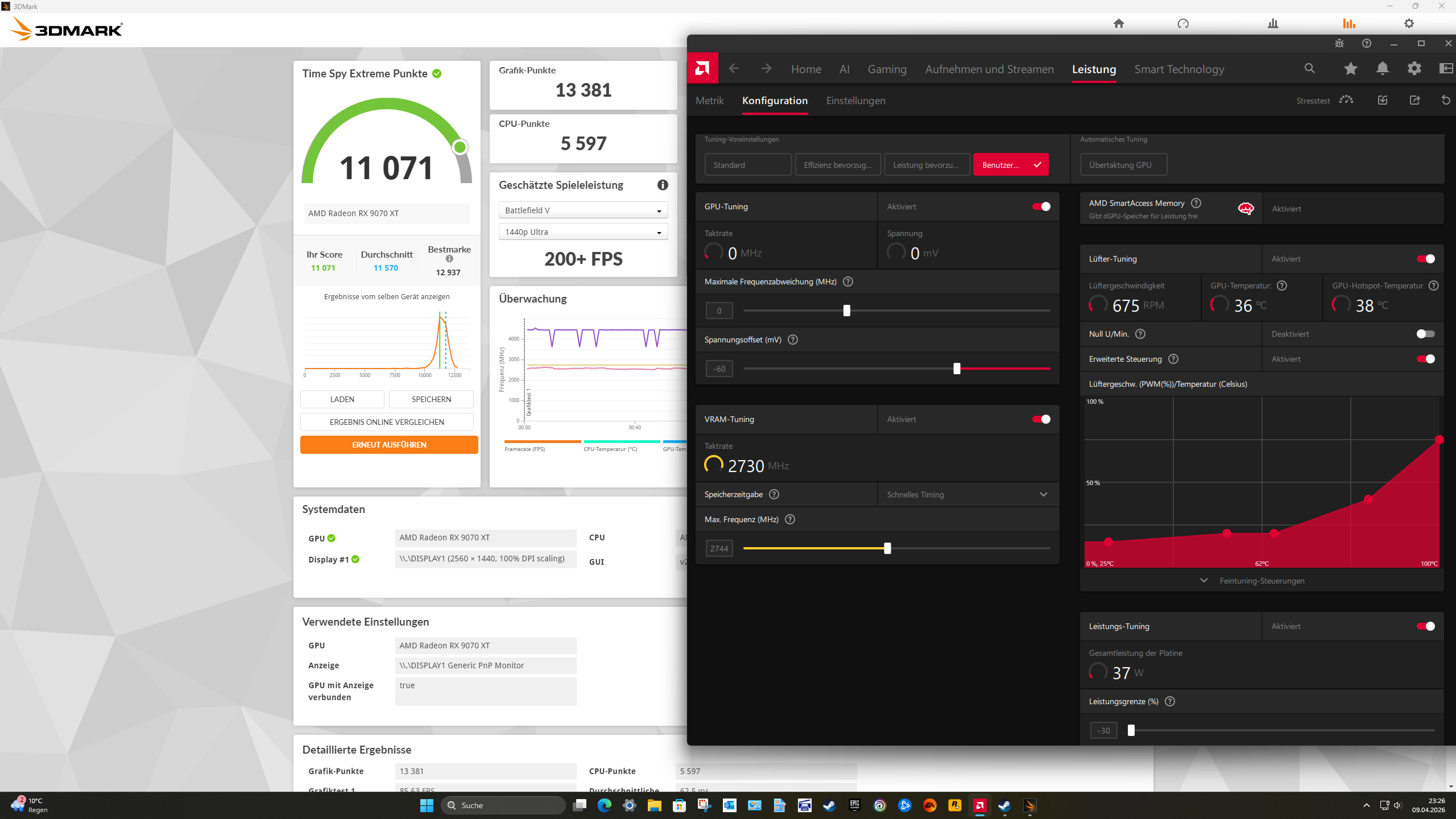
Task: Select Effizienz bevorzugt preset
Action: pos(838,165)
